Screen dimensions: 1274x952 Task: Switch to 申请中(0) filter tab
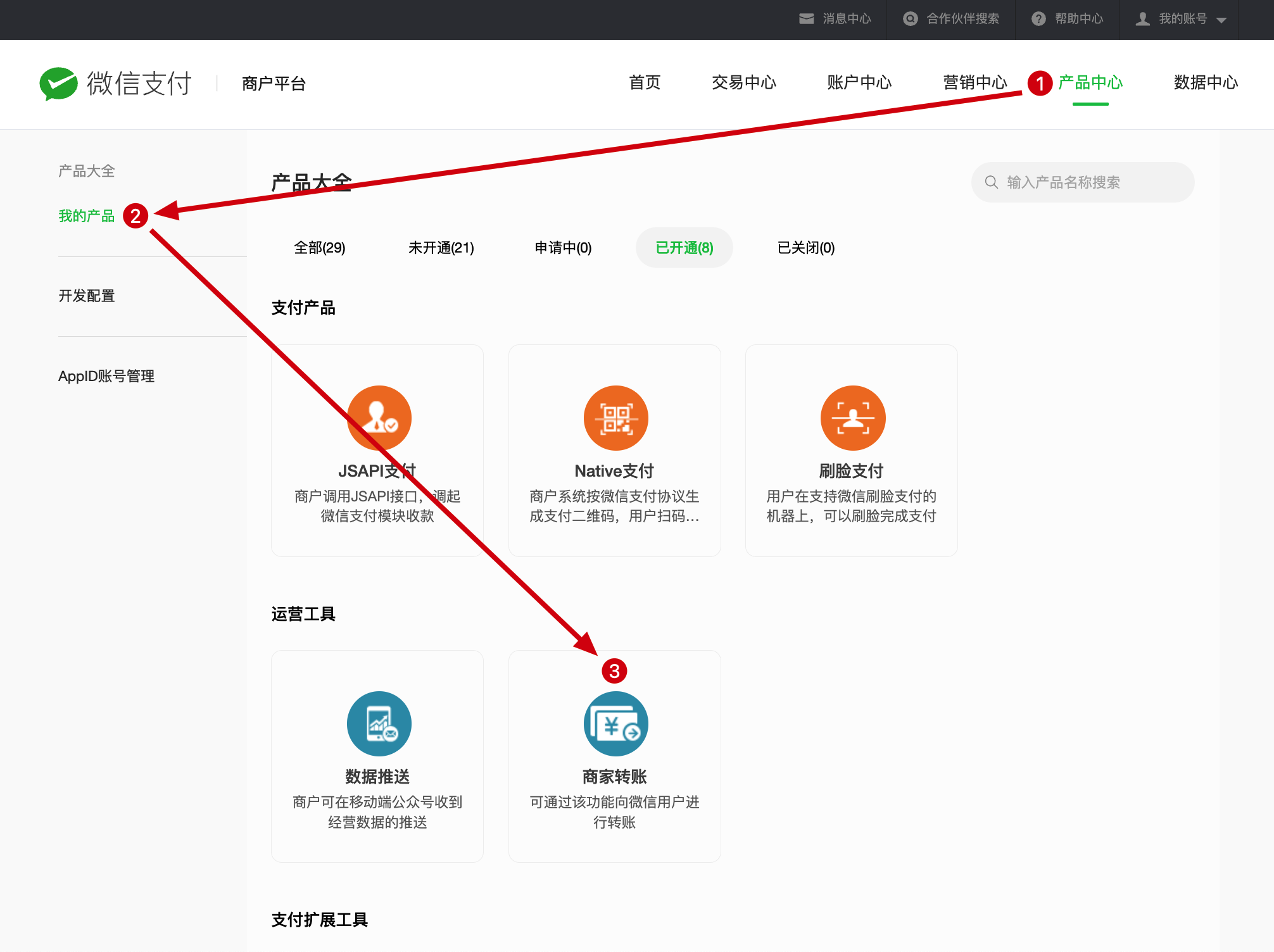point(563,247)
